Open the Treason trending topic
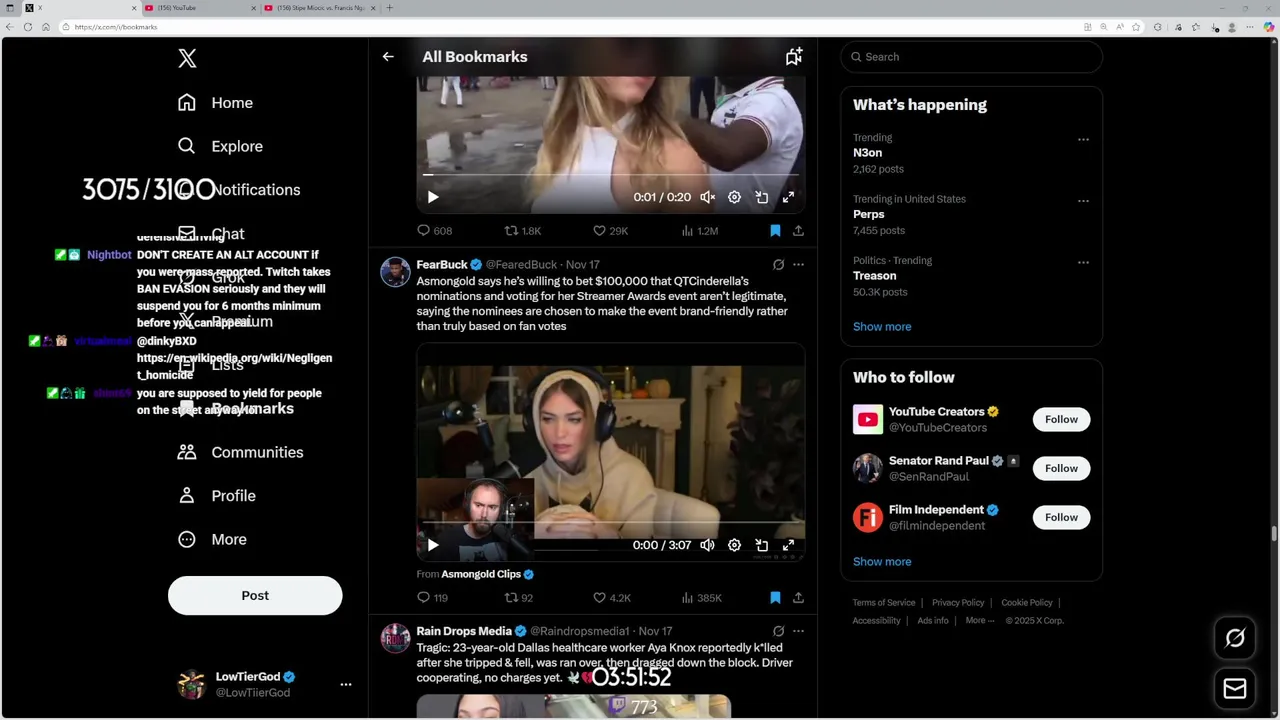Viewport: 1280px width, 720px height. pos(874,276)
